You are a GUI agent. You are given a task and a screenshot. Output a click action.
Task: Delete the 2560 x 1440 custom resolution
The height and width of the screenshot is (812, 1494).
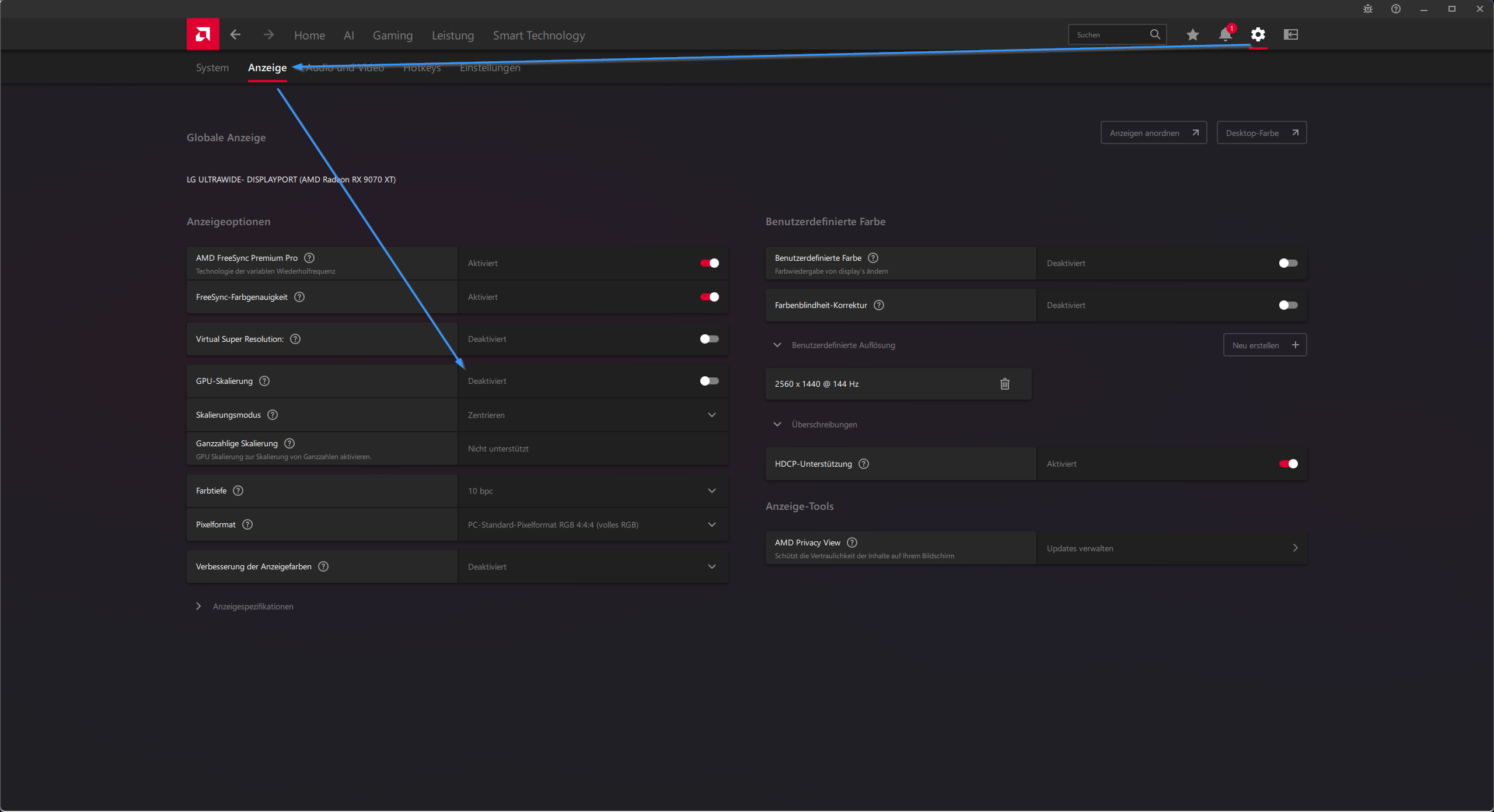coord(1004,384)
